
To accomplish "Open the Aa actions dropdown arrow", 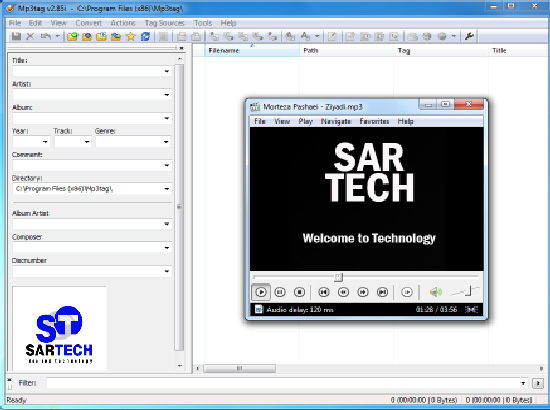I will [317, 36].
